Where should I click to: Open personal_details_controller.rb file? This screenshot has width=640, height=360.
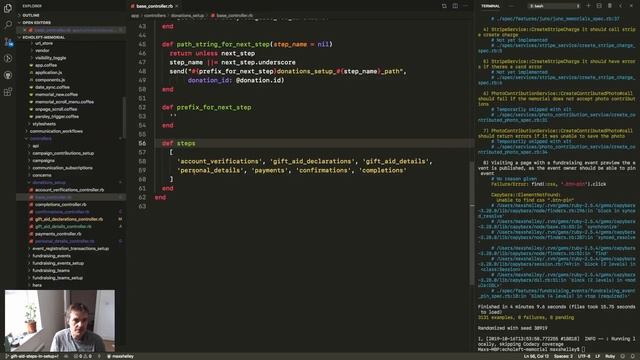click(x=64, y=241)
